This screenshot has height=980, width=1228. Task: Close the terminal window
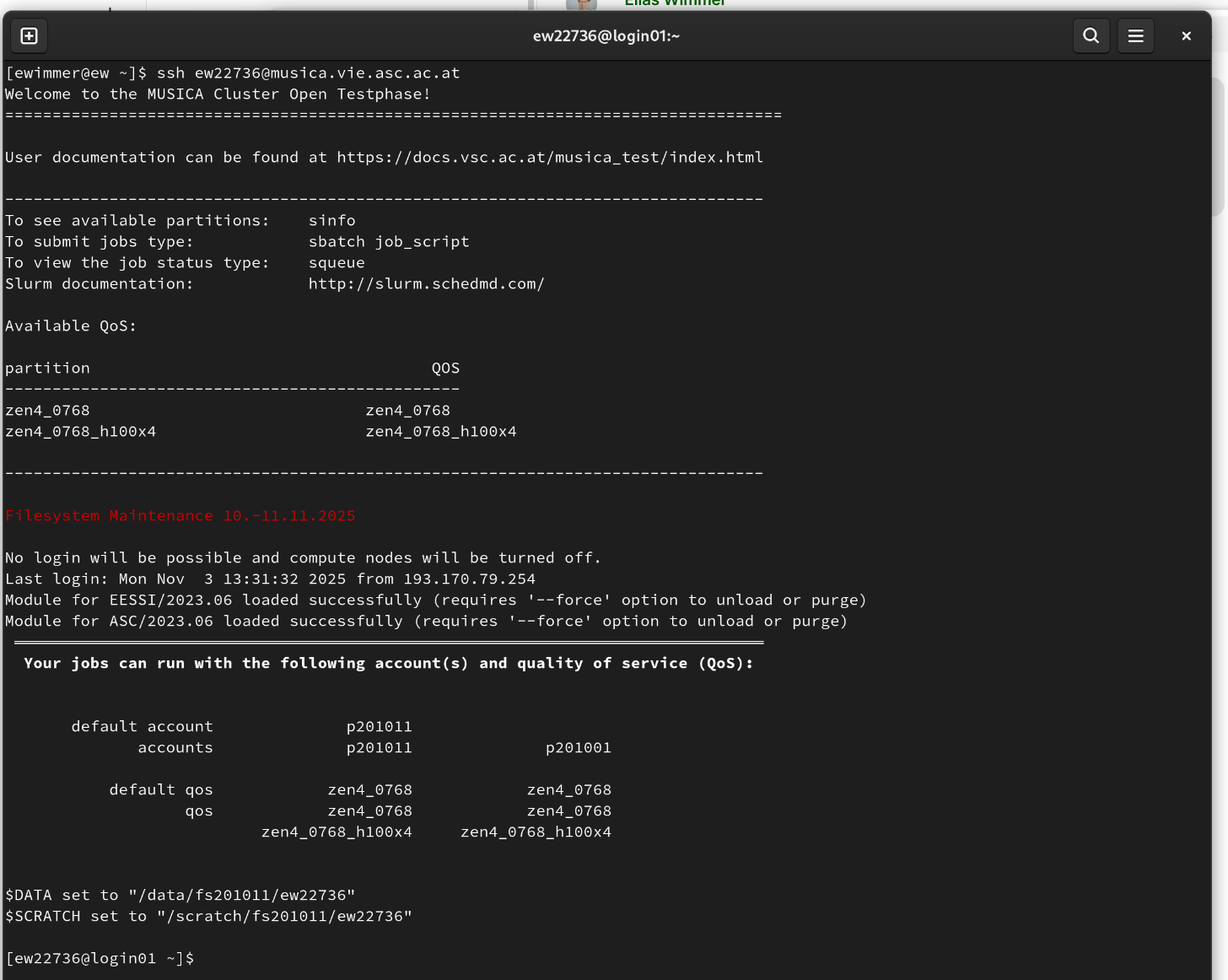(x=1186, y=35)
